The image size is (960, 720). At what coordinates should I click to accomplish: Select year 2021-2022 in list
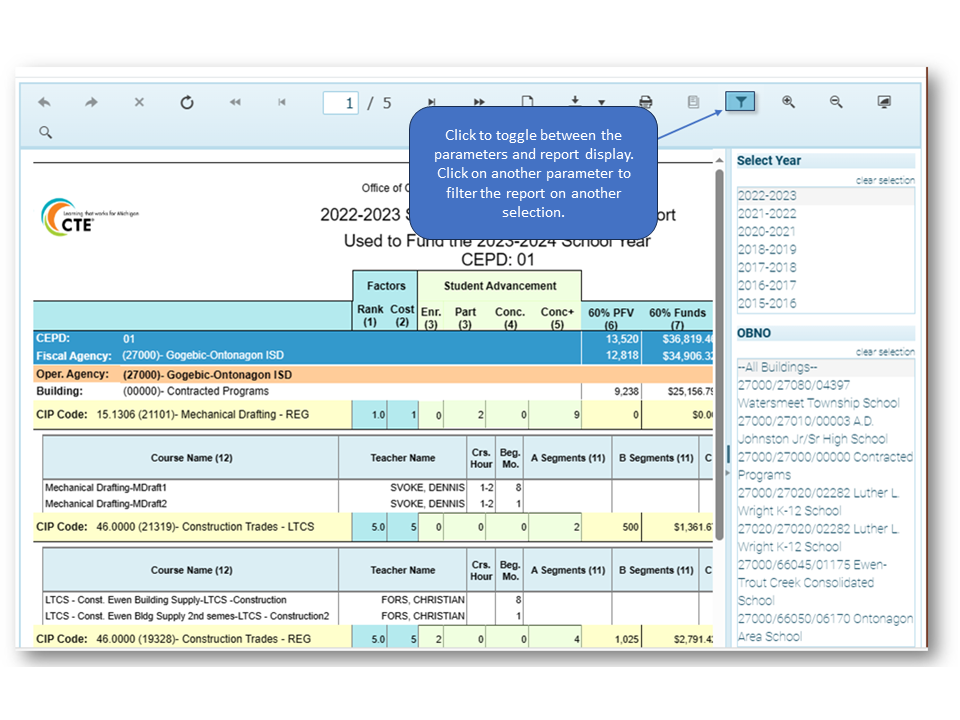(767, 214)
